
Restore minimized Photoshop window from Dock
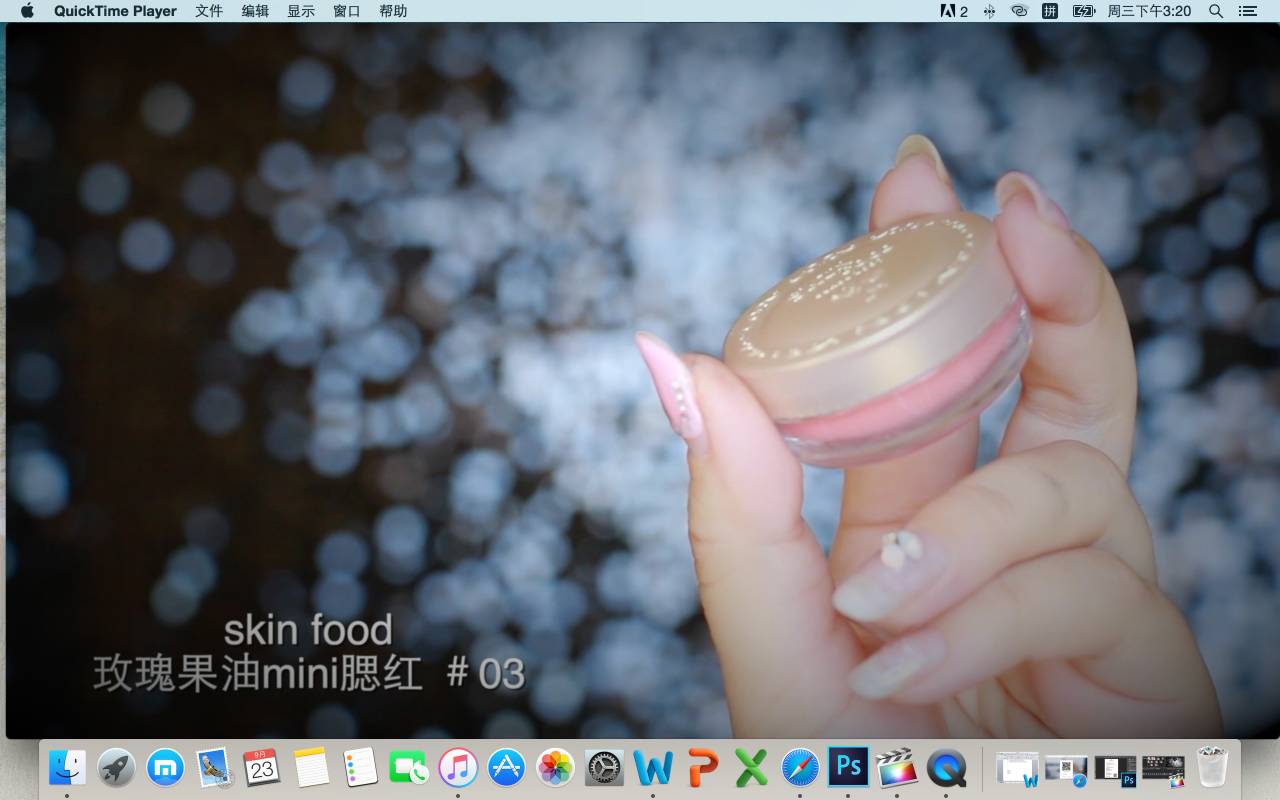point(1115,769)
